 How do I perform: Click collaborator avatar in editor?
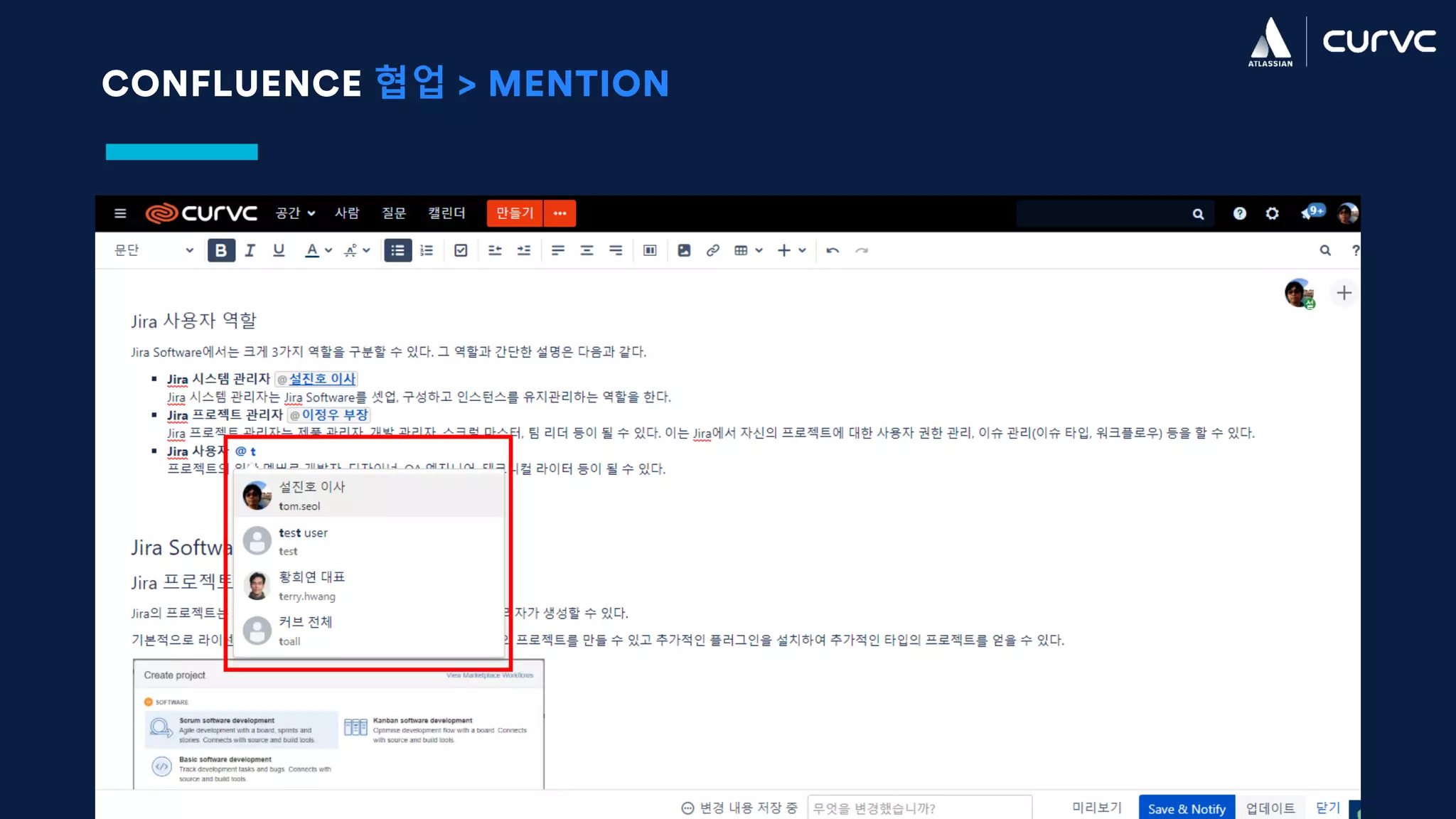[x=1300, y=293]
